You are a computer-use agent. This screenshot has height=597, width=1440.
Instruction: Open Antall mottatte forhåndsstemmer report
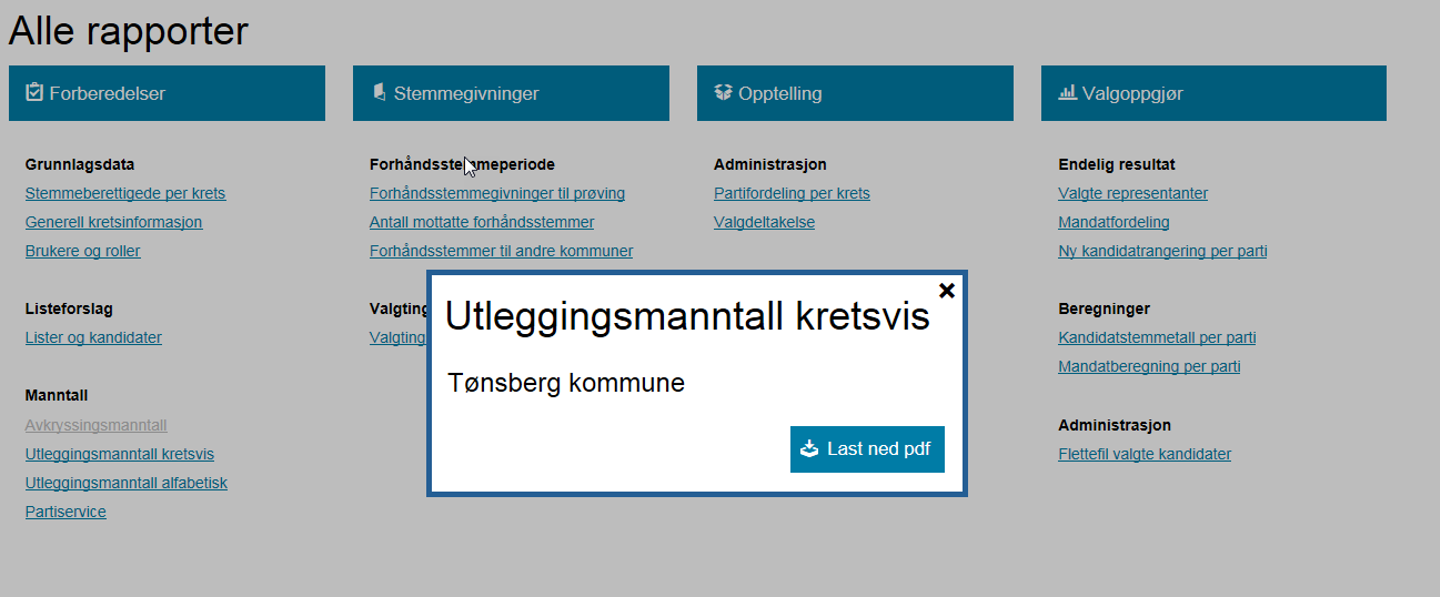tap(482, 222)
